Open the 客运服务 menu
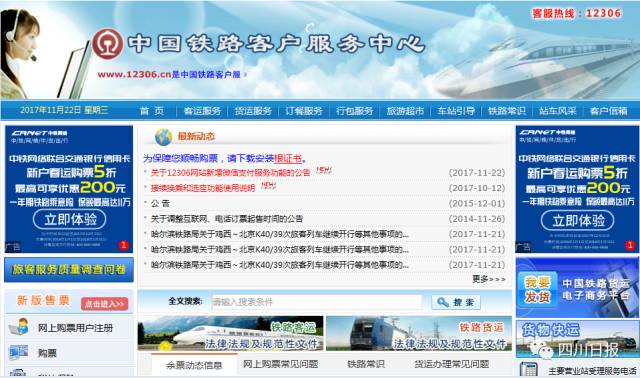 (x=202, y=111)
